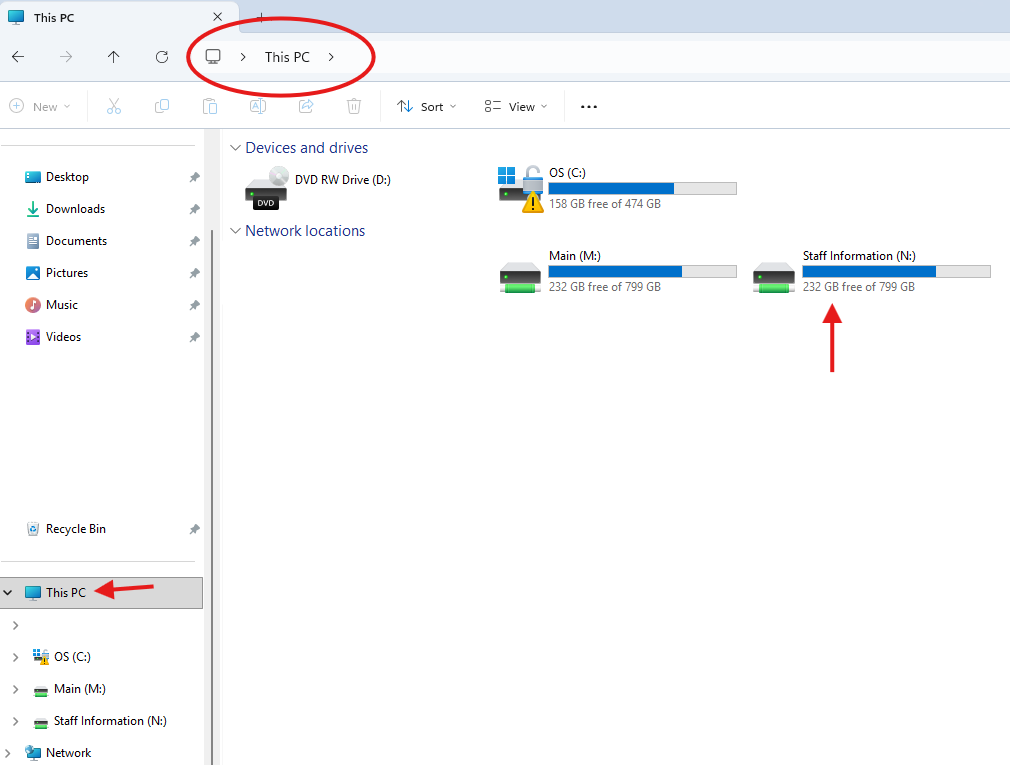Select Staff Information (N:) in navigation tree
The width and height of the screenshot is (1010, 765).
[x=110, y=721]
